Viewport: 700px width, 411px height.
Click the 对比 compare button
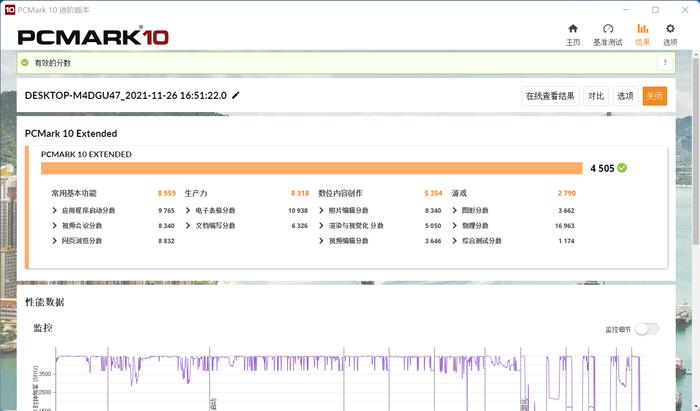click(596, 96)
